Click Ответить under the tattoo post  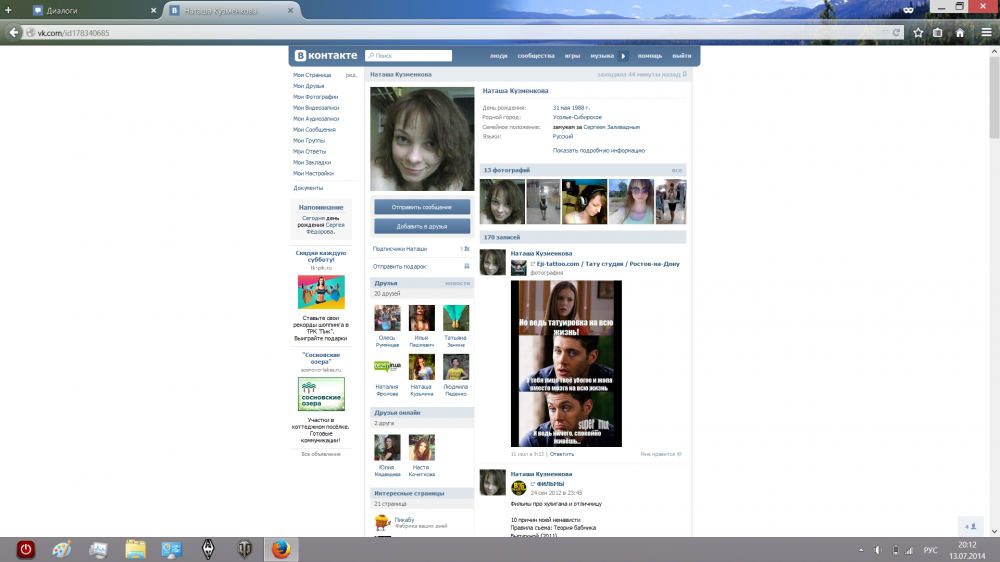562,454
